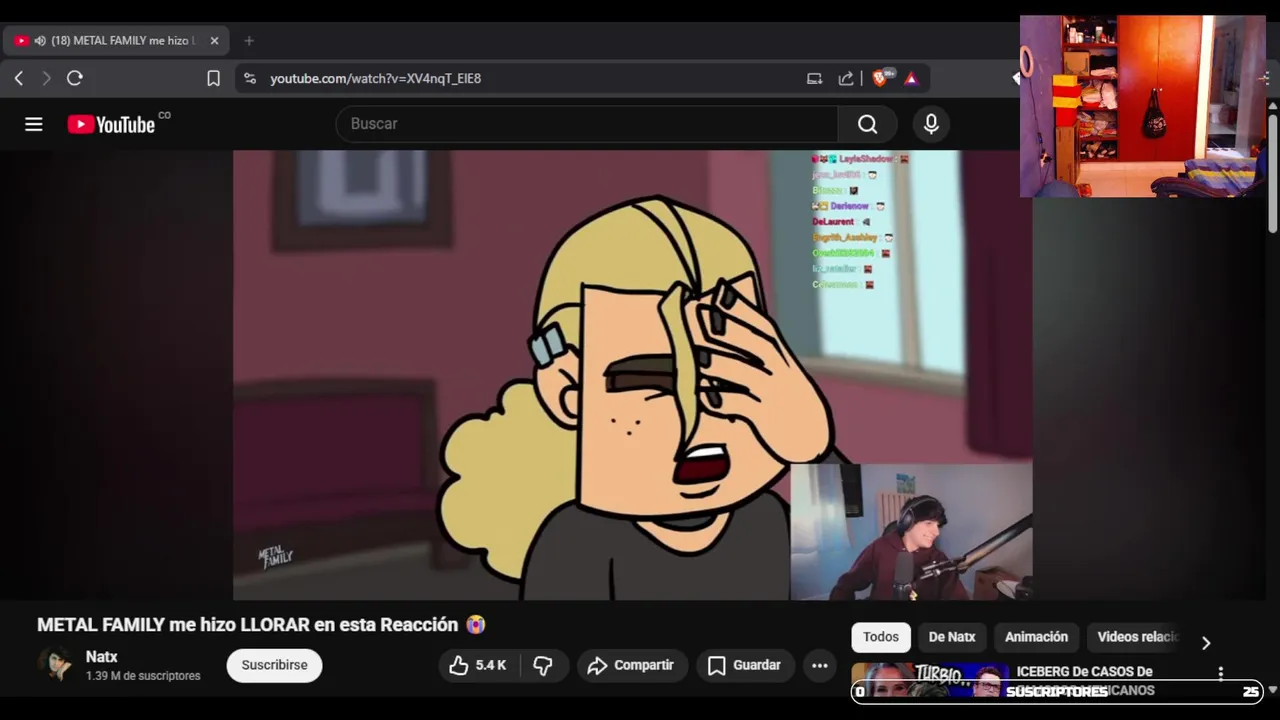Click the Compartir share button
The width and height of the screenshot is (1280, 720).
click(631, 665)
